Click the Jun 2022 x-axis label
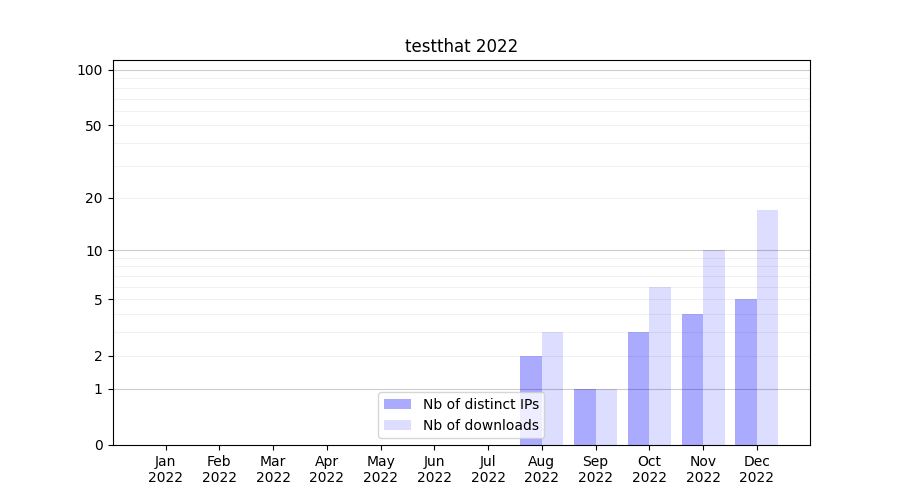The image size is (900, 500). 434,469
